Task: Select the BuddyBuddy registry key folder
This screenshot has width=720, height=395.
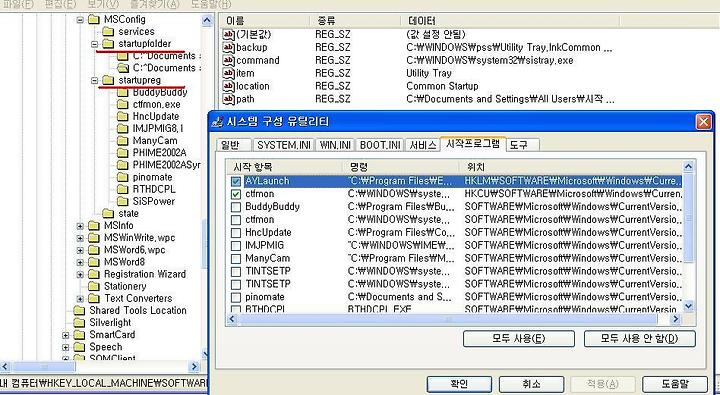Action: [123, 92]
